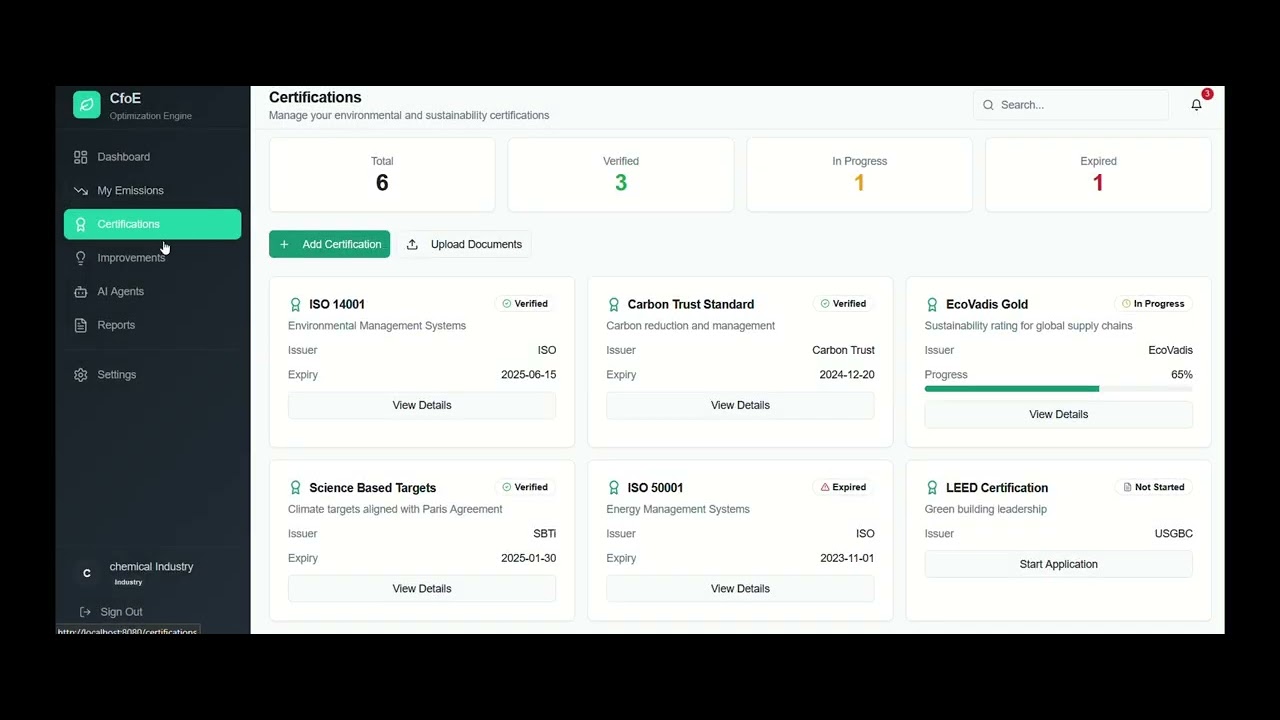Viewport: 1280px width, 720px height.
Task: Click the SBTi issuer text
Action: coord(545,534)
